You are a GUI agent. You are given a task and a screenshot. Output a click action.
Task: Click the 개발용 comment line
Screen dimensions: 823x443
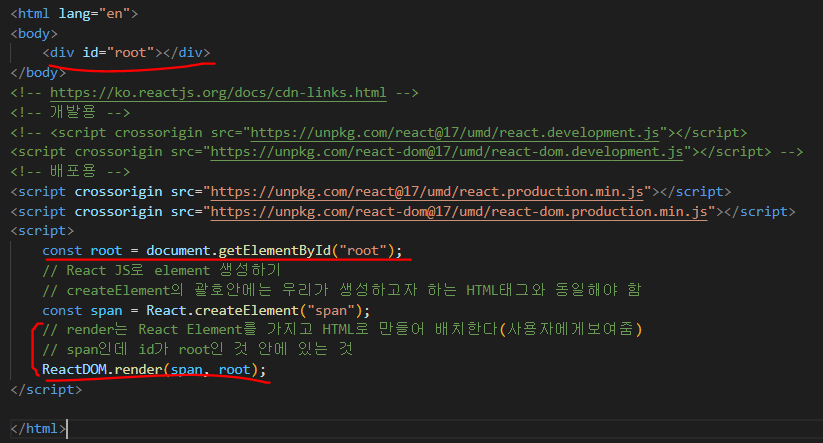click(x=70, y=112)
